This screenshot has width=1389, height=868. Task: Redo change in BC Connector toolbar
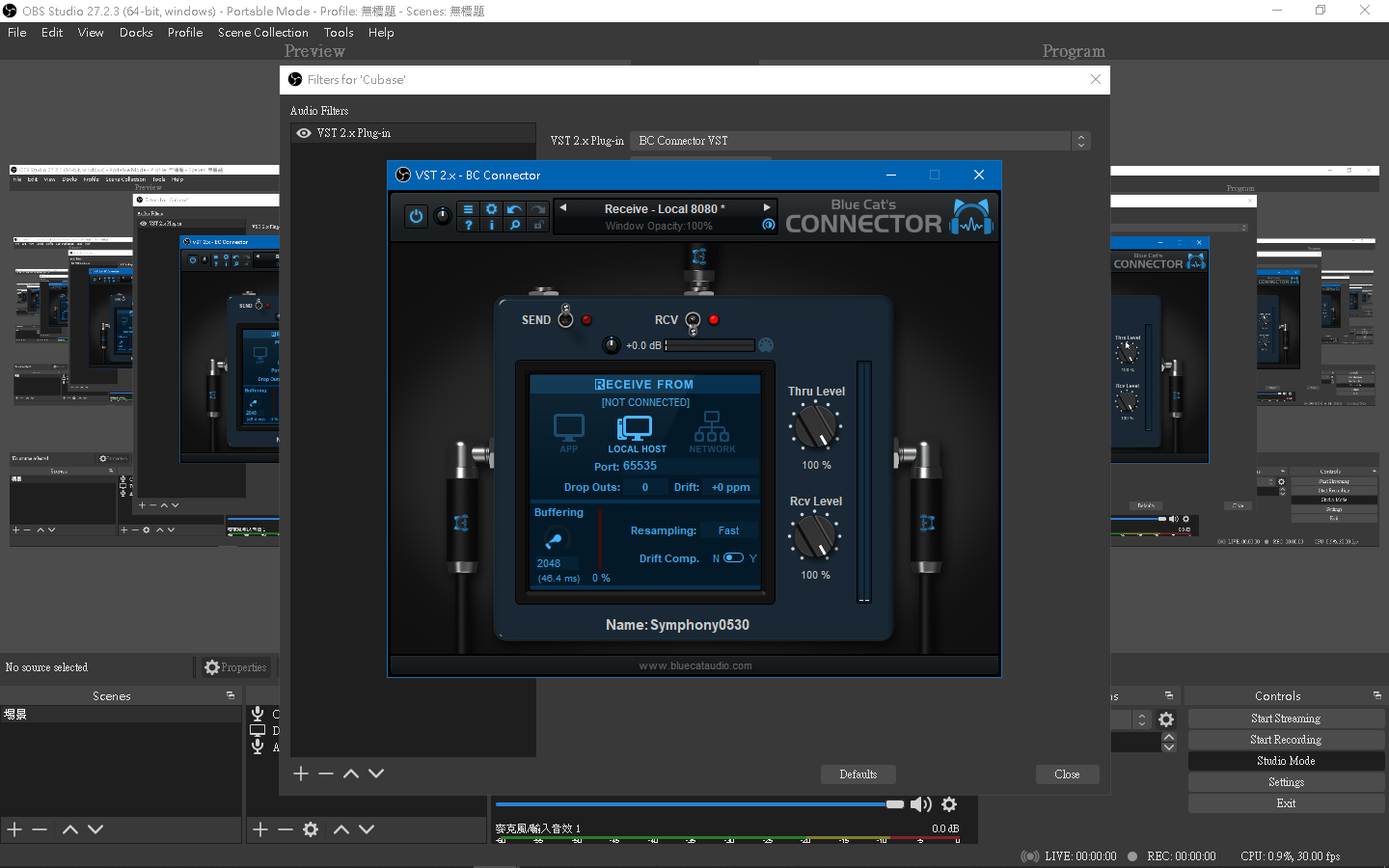pyautogui.click(x=538, y=209)
